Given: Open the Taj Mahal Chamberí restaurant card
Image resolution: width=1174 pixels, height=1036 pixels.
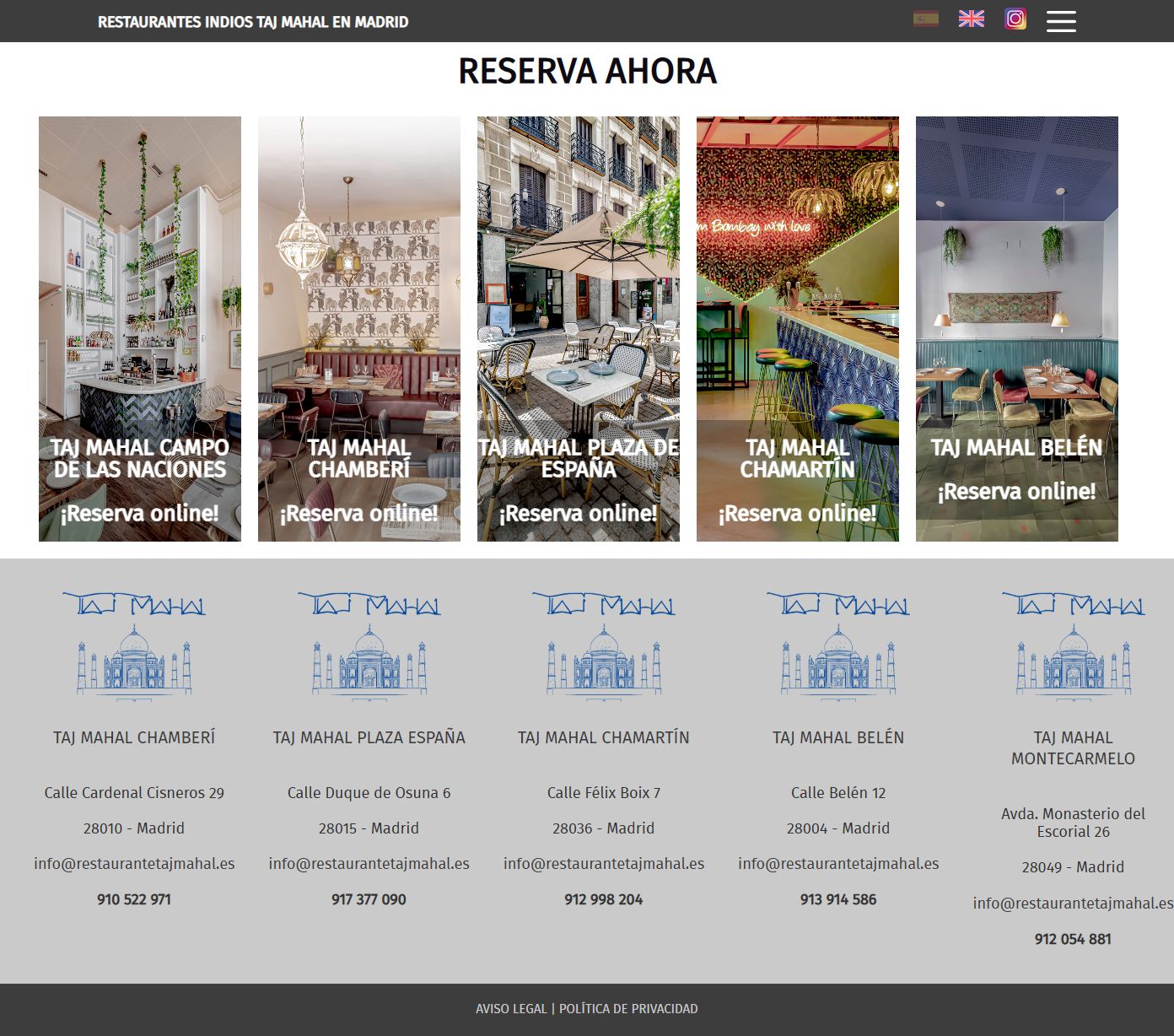Looking at the screenshot, I should (359, 329).
